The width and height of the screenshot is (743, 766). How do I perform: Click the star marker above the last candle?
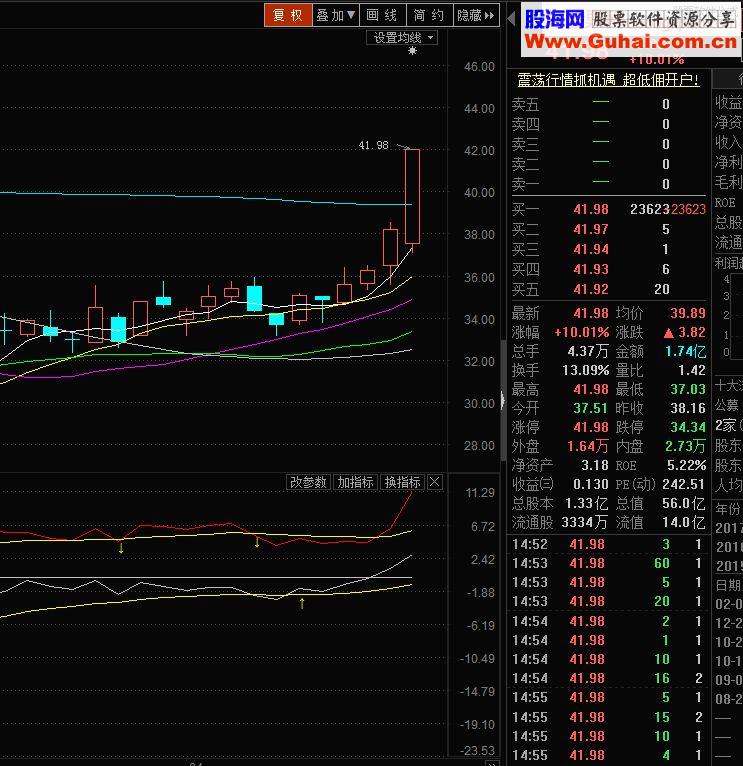[412, 51]
